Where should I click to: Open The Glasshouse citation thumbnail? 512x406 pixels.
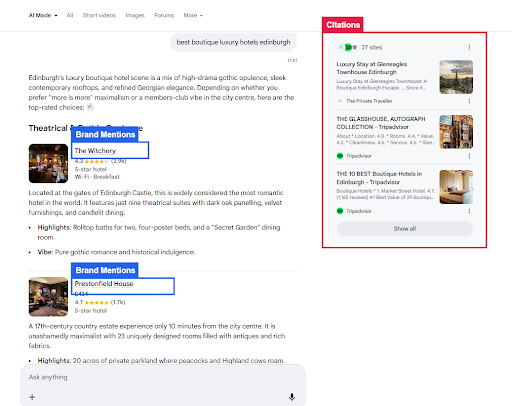click(456, 132)
